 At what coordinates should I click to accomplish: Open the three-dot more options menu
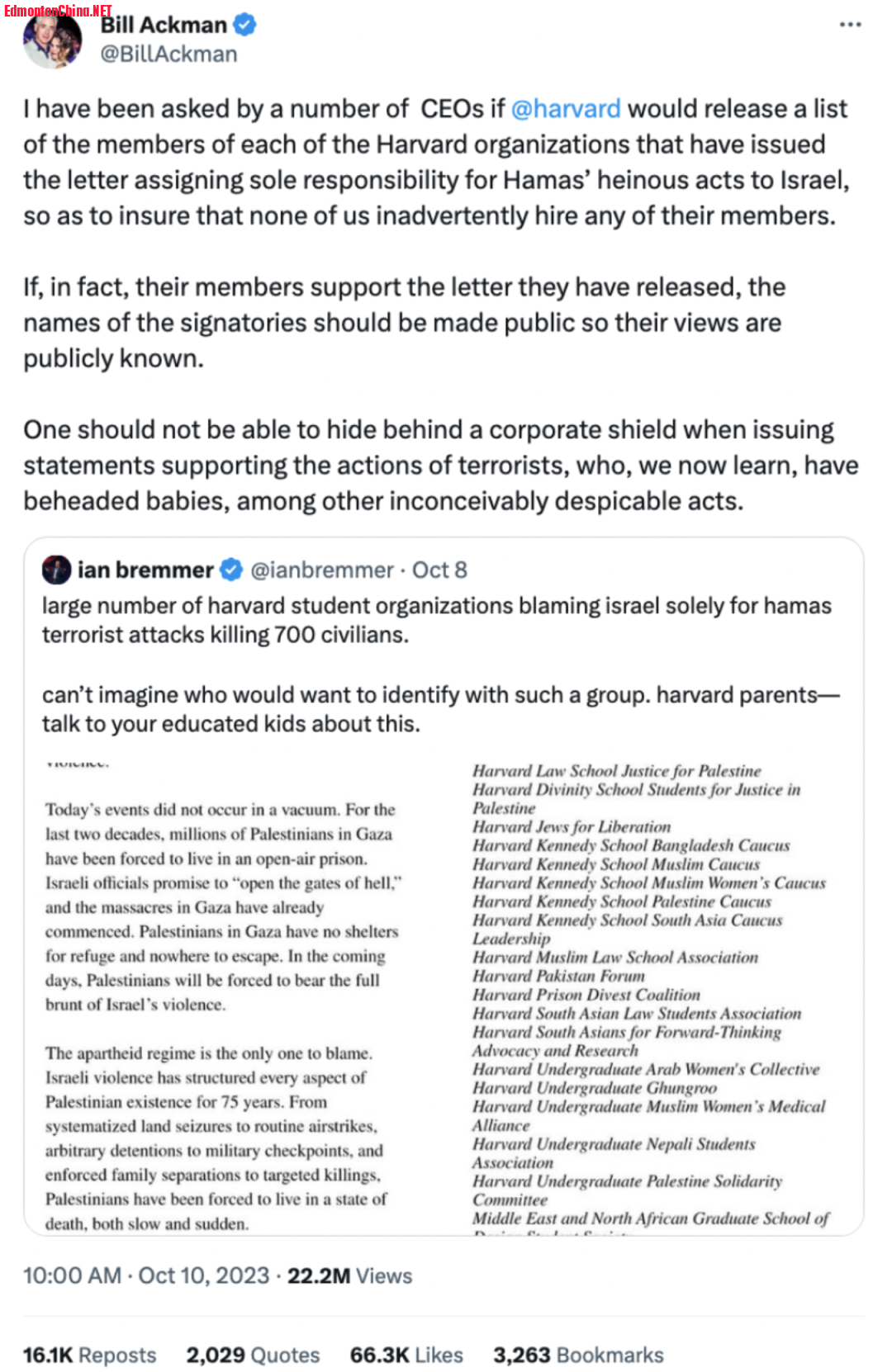point(850,25)
